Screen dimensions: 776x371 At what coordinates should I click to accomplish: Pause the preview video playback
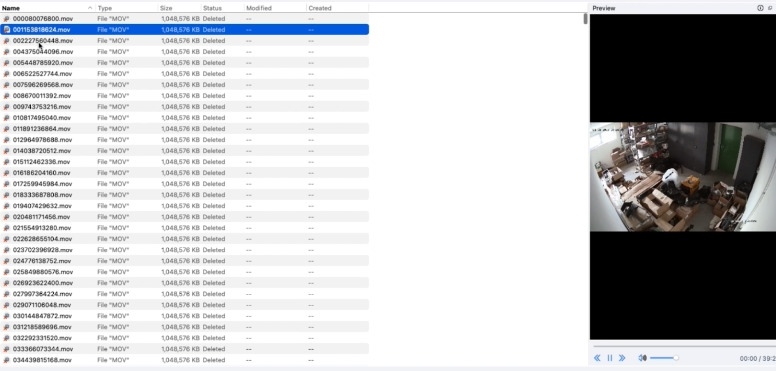(x=610, y=358)
